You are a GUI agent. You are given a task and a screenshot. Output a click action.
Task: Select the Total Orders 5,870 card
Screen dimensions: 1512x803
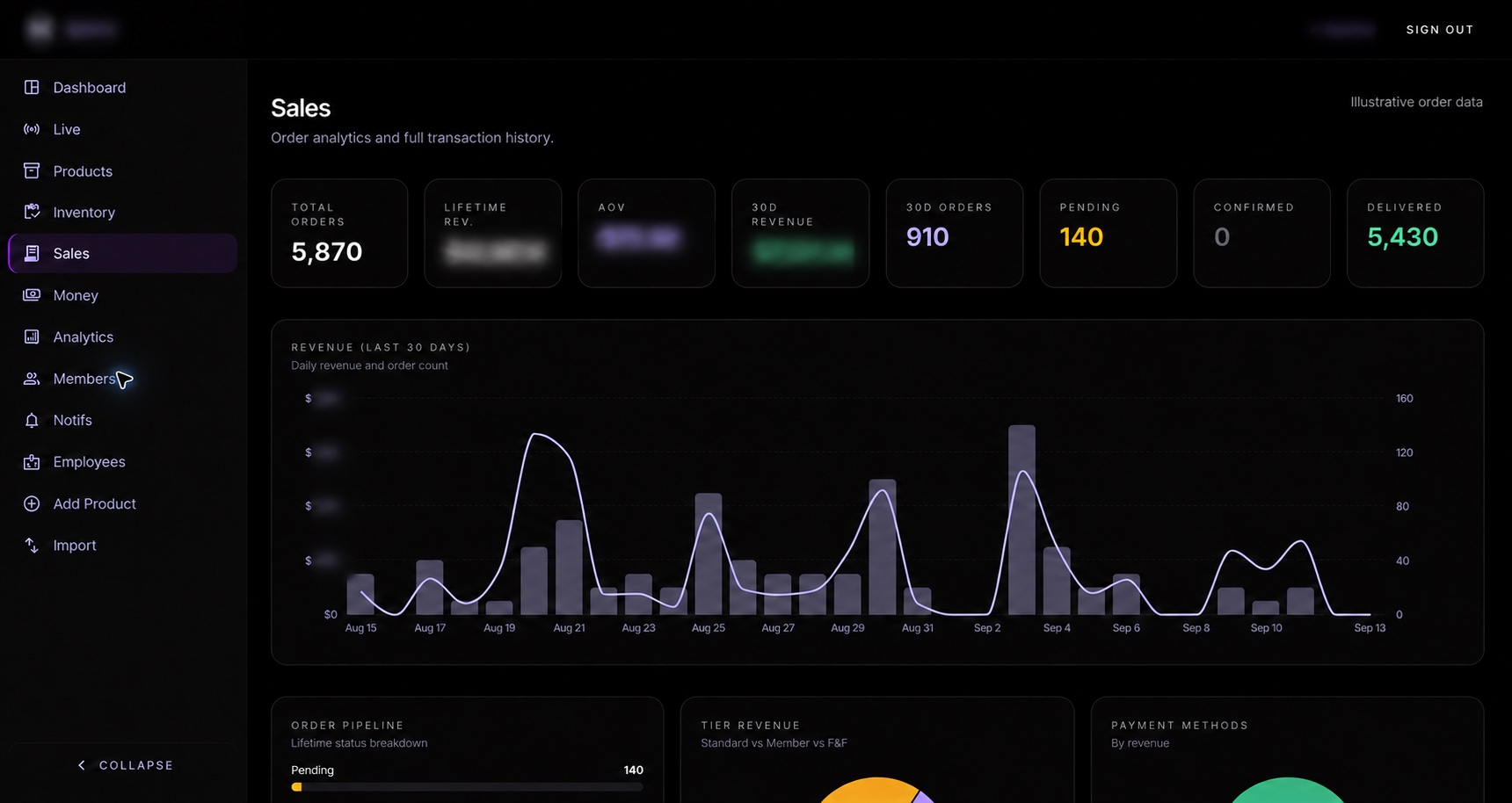pos(339,233)
